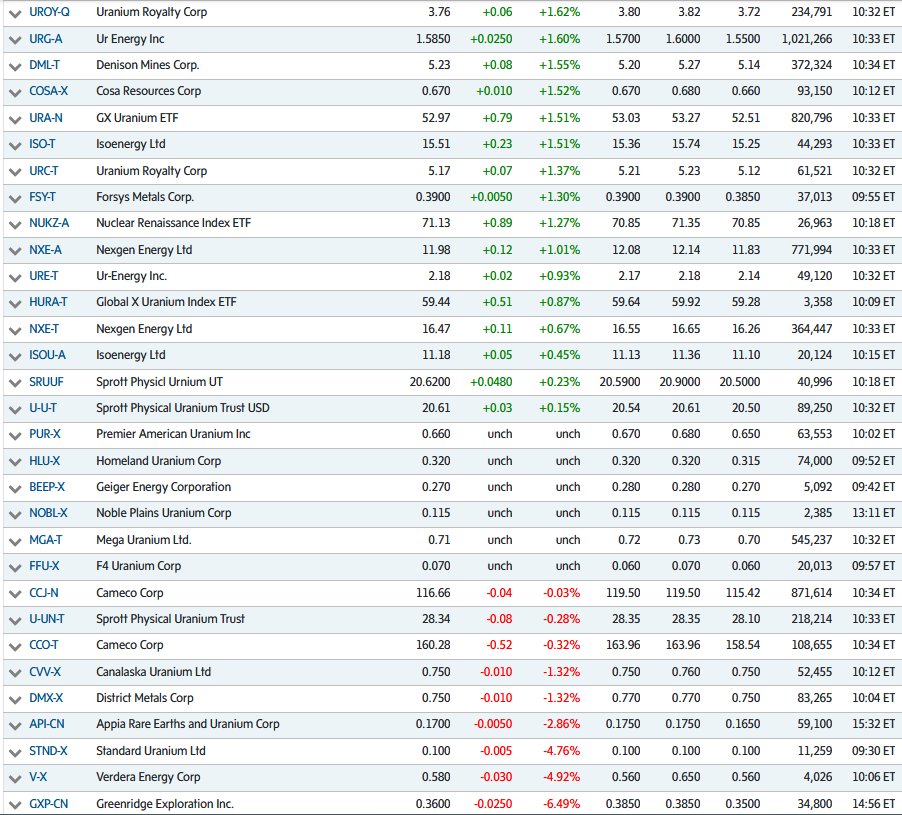Select the name Greenridge Exploration Inc.
Screen dimensions: 902x815
165,803
